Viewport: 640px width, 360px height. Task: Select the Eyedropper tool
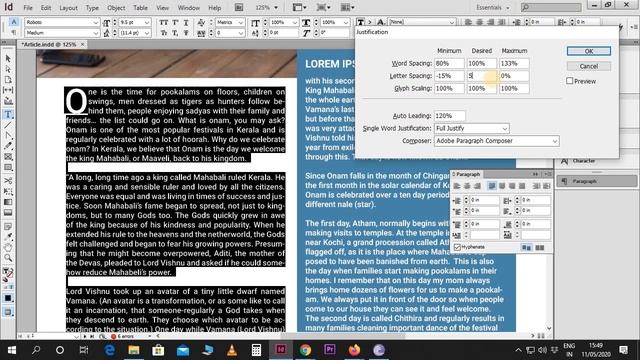coord(8,237)
